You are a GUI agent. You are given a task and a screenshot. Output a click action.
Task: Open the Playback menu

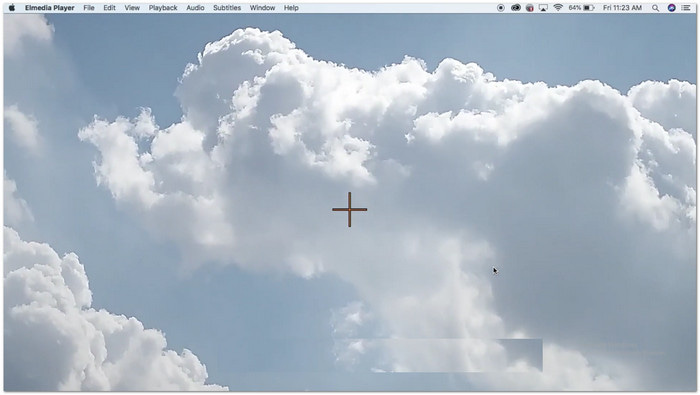click(x=163, y=8)
